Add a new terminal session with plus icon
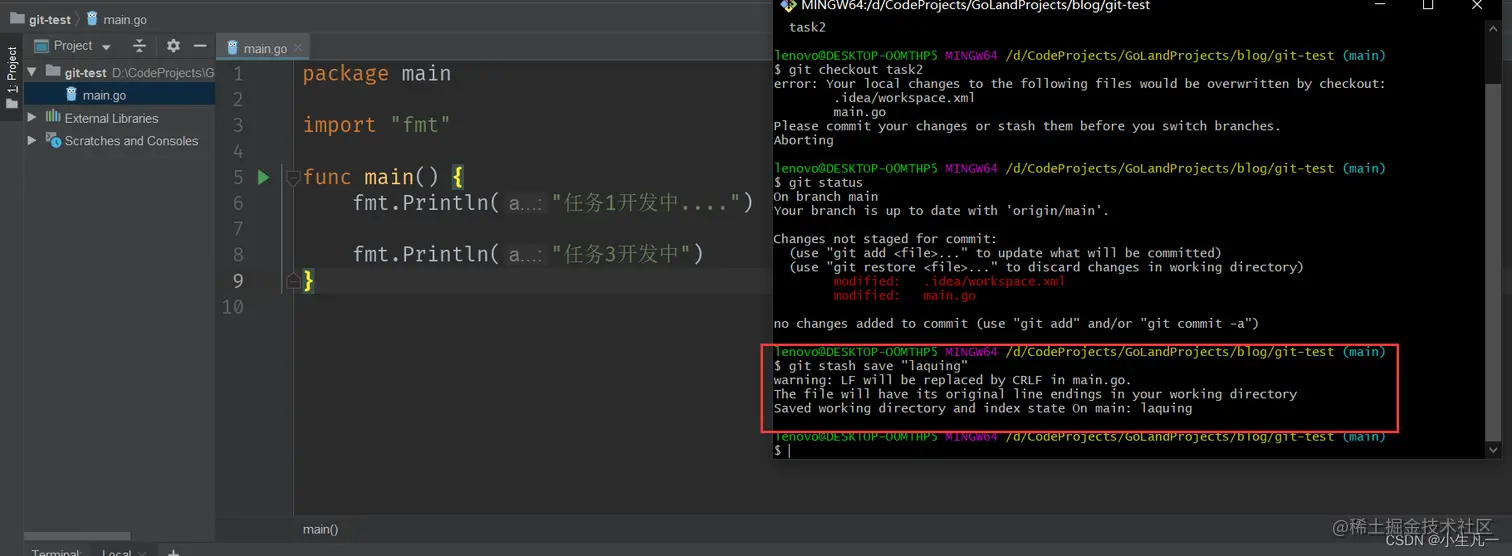 tap(173, 552)
